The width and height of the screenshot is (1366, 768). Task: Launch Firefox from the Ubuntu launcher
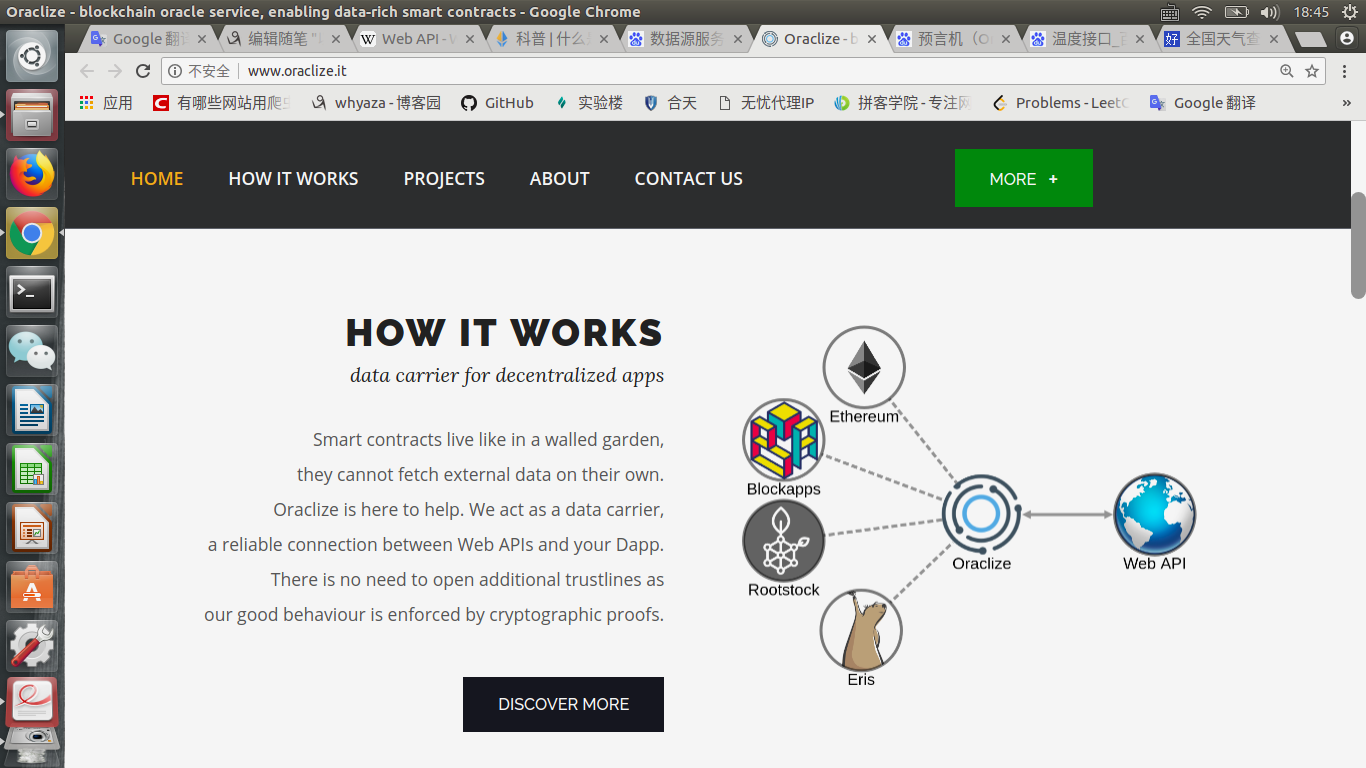click(x=32, y=174)
